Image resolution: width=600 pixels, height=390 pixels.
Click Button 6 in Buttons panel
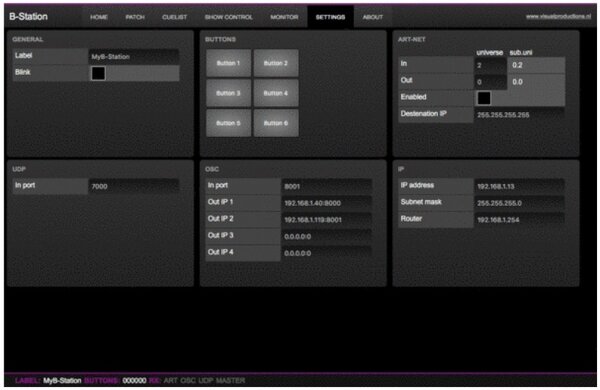pyautogui.click(x=276, y=123)
